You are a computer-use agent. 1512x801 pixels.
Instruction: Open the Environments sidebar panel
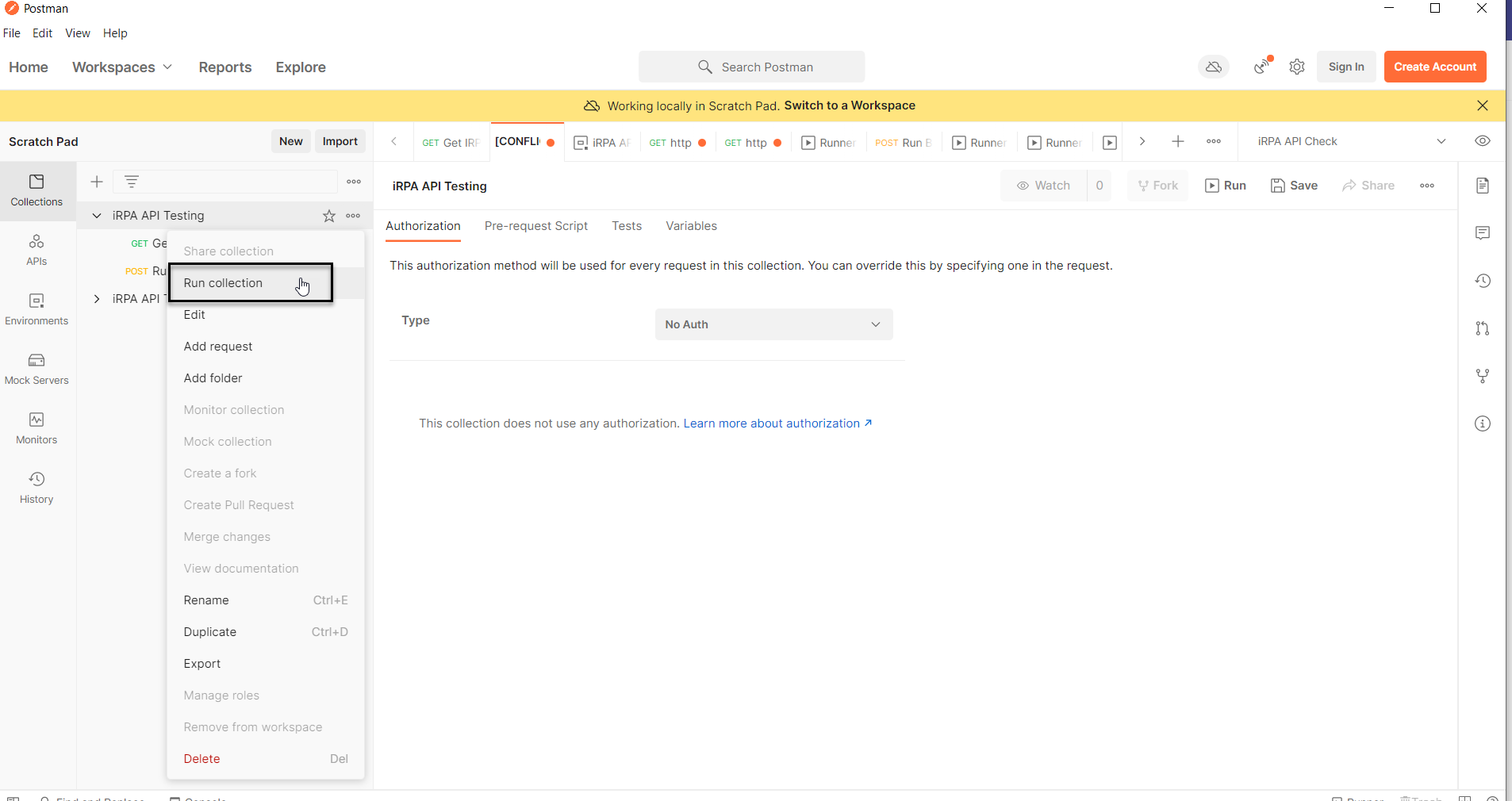pos(36,310)
